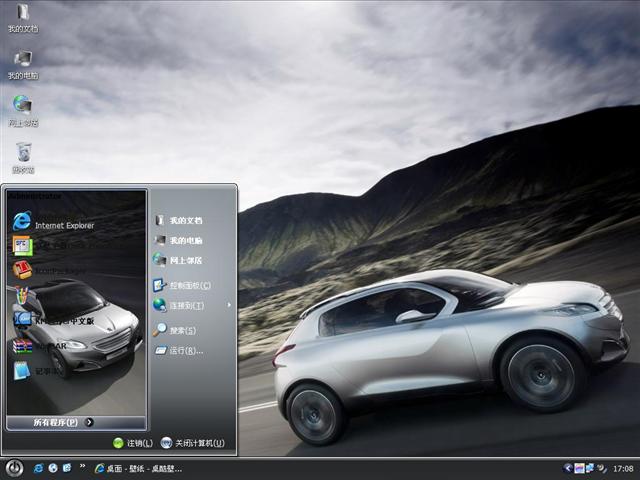Screen dimensions: 640x480
Task: Launch WinRAR from Start menu
Action: coord(41,346)
